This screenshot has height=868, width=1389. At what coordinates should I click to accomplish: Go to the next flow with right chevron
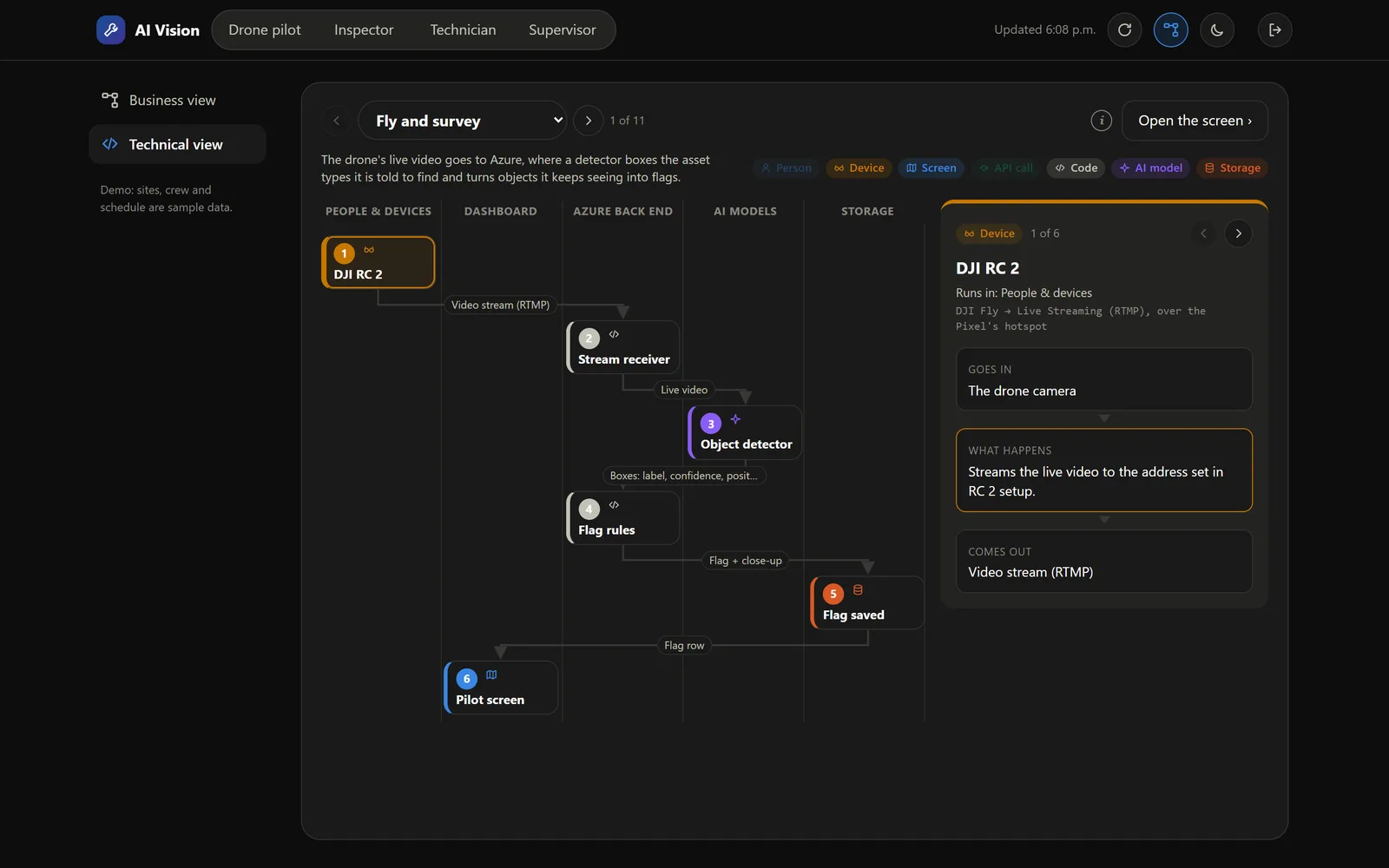588,121
